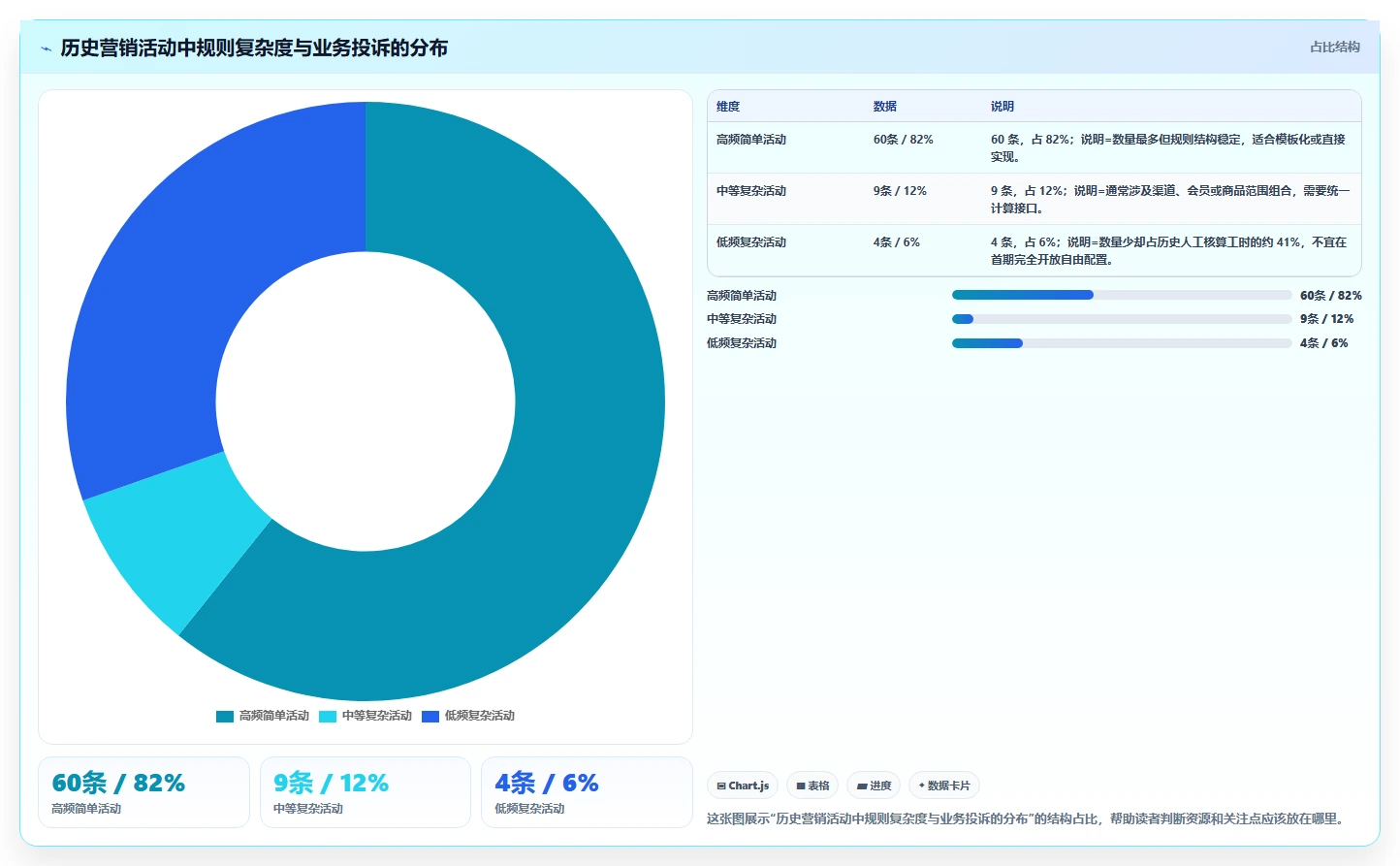Open the 4条 / 6% stat card
The image size is (1400, 866).
(x=587, y=792)
